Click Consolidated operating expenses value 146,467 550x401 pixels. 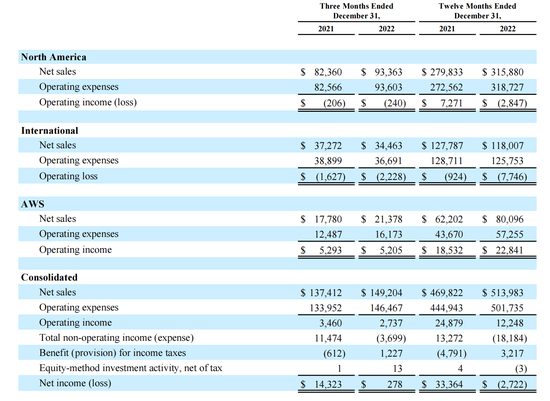tap(386, 308)
